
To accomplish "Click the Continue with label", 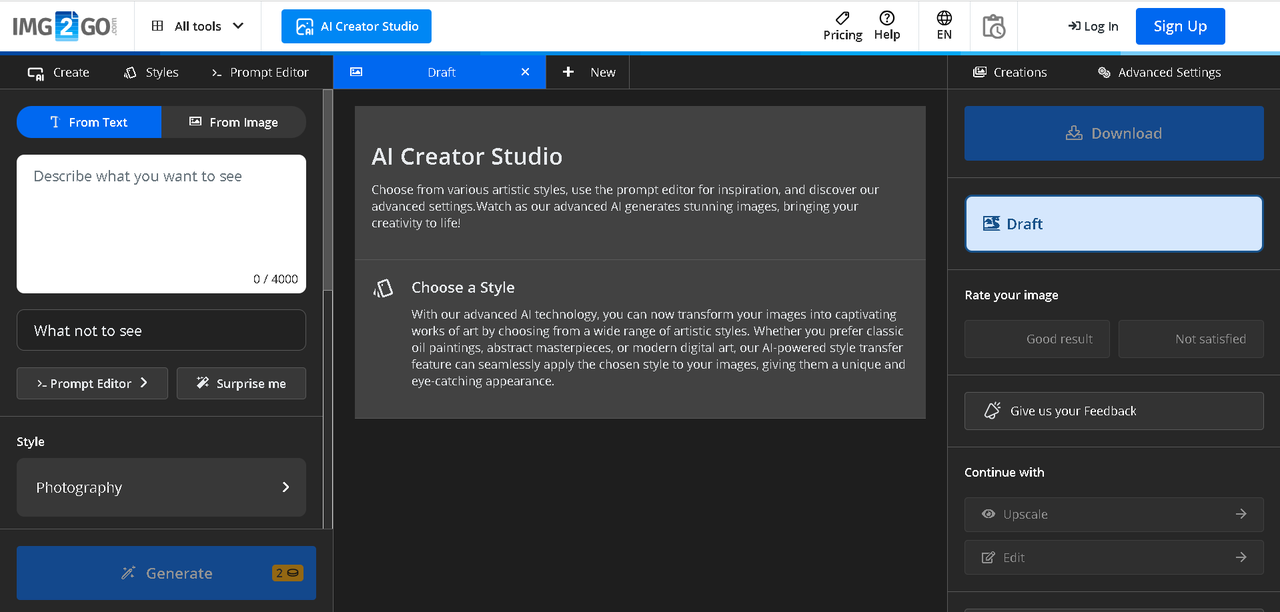I will click(1004, 472).
